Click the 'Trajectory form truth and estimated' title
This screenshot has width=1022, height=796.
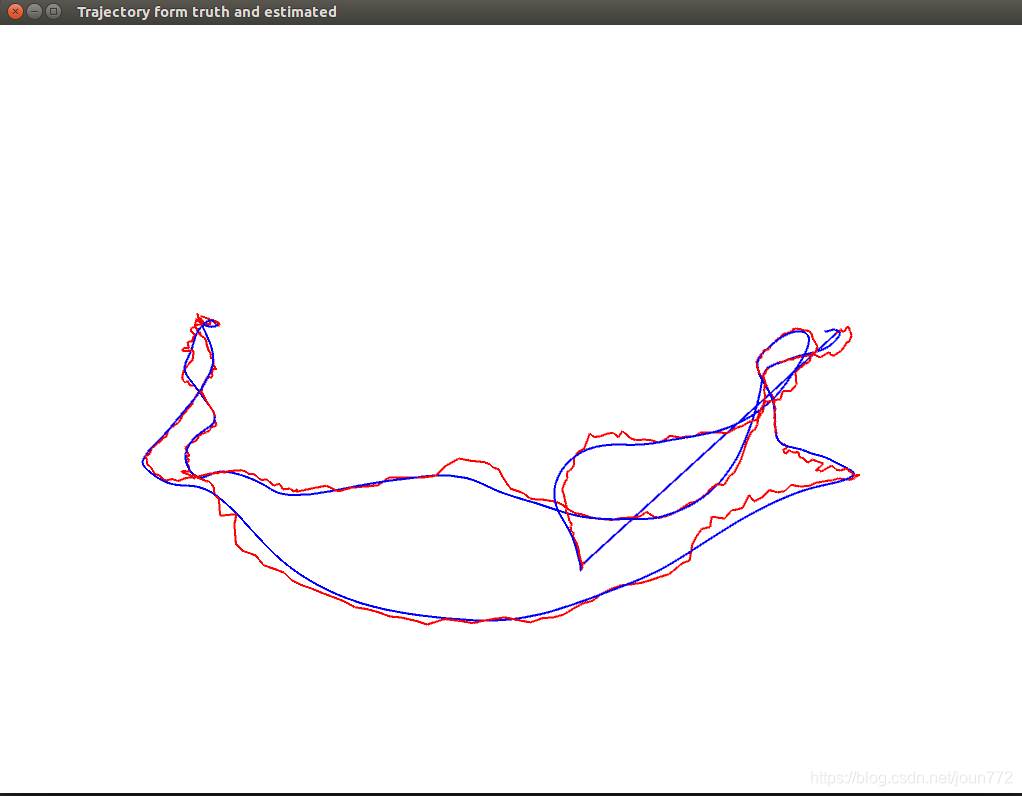tap(207, 12)
